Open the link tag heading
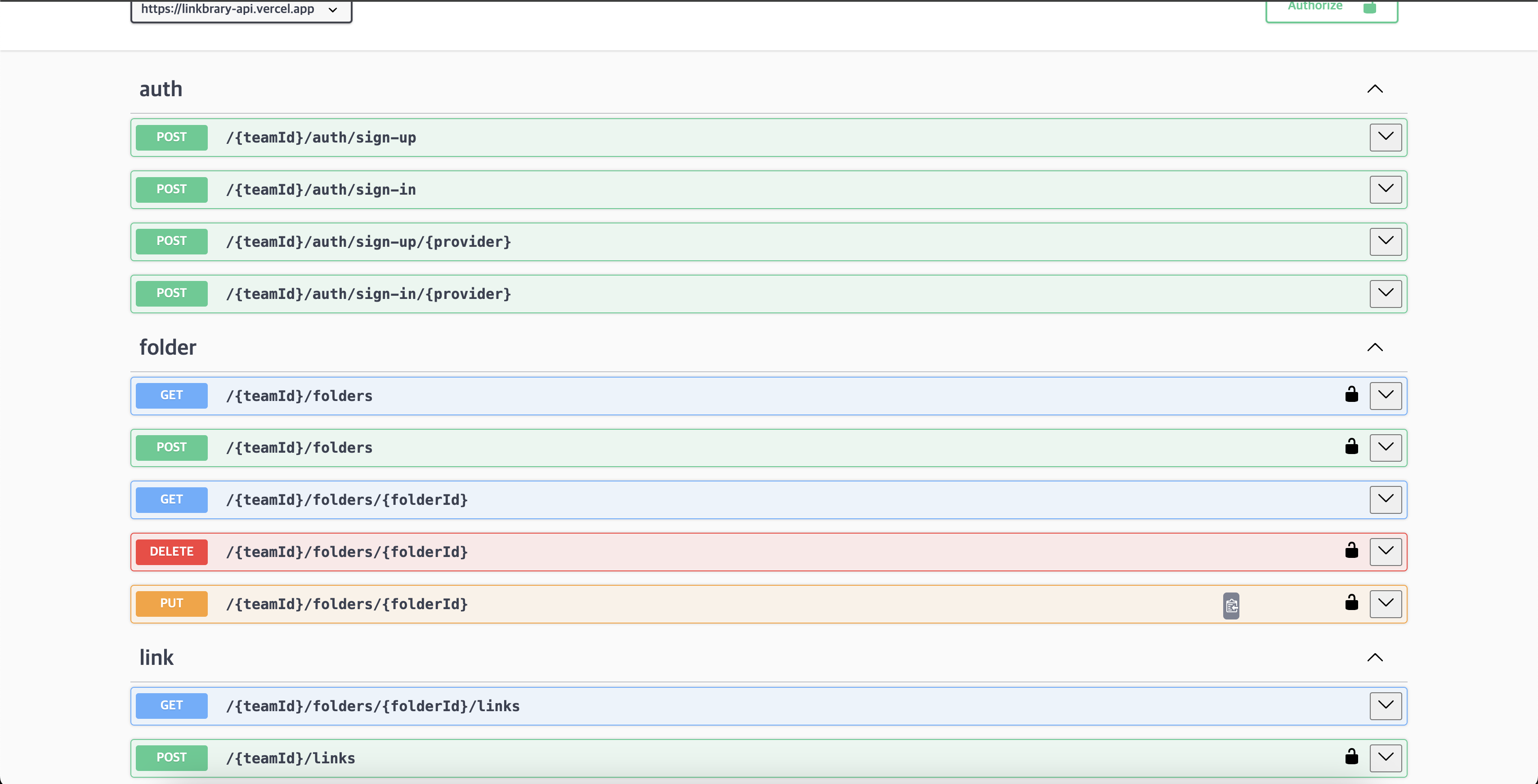 [156, 658]
